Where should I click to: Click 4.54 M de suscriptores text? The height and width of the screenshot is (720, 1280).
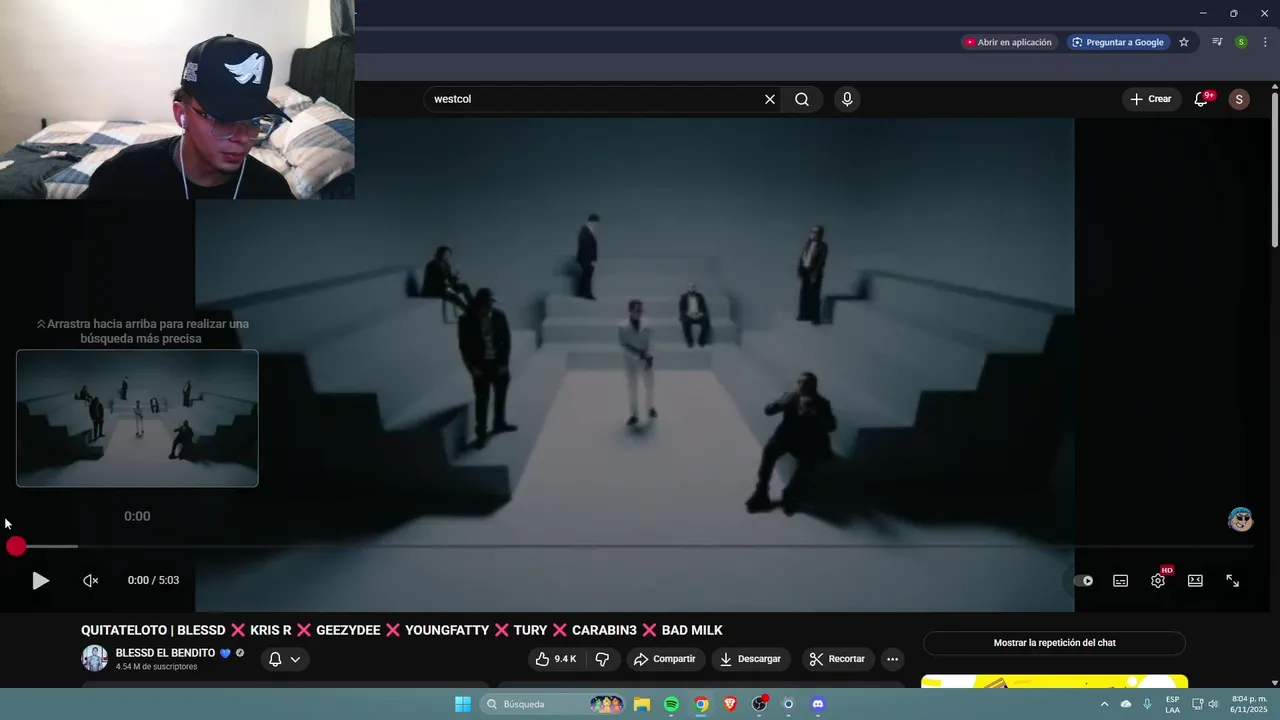point(156,667)
